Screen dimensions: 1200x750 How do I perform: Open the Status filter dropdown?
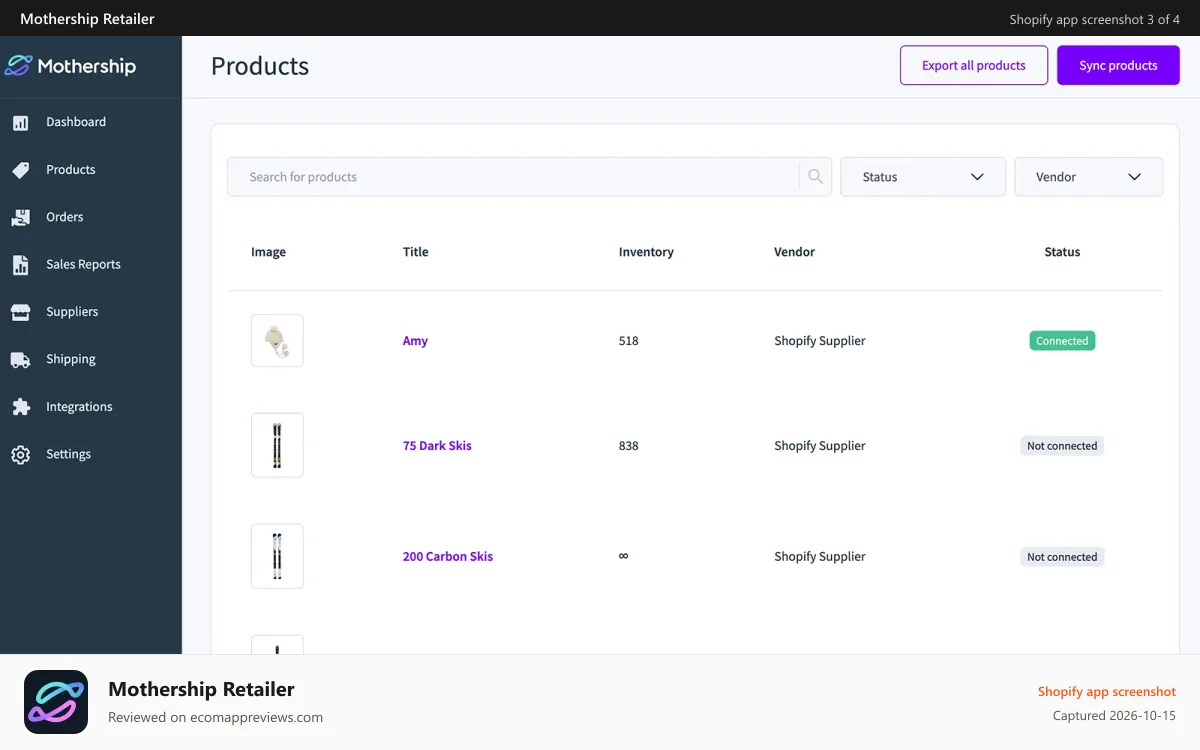click(923, 177)
